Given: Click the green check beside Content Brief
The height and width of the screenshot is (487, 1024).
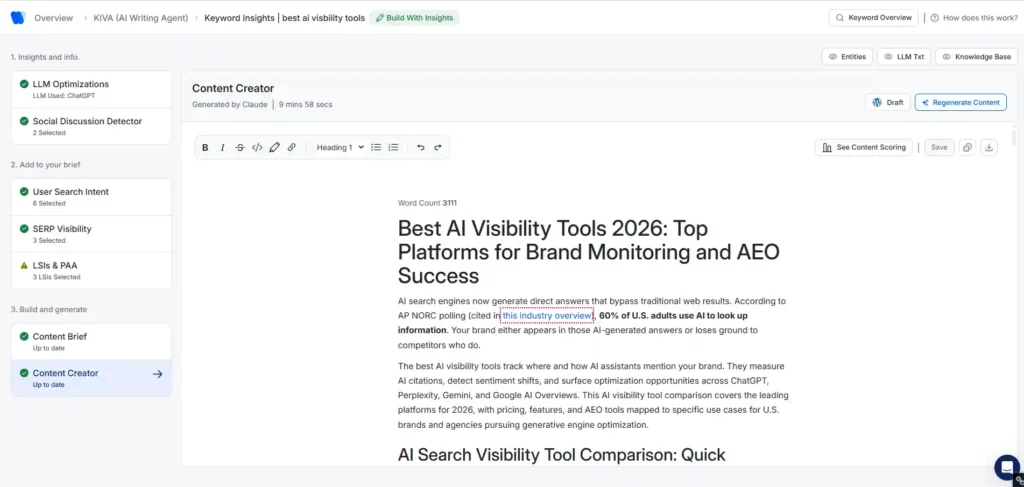Looking at the screenshot, I should click(x=24, y=337).
